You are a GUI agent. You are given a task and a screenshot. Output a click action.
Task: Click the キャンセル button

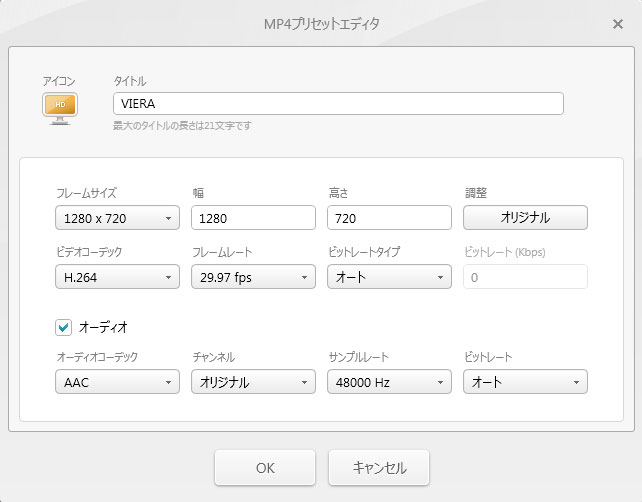click(x=379, y=468)
